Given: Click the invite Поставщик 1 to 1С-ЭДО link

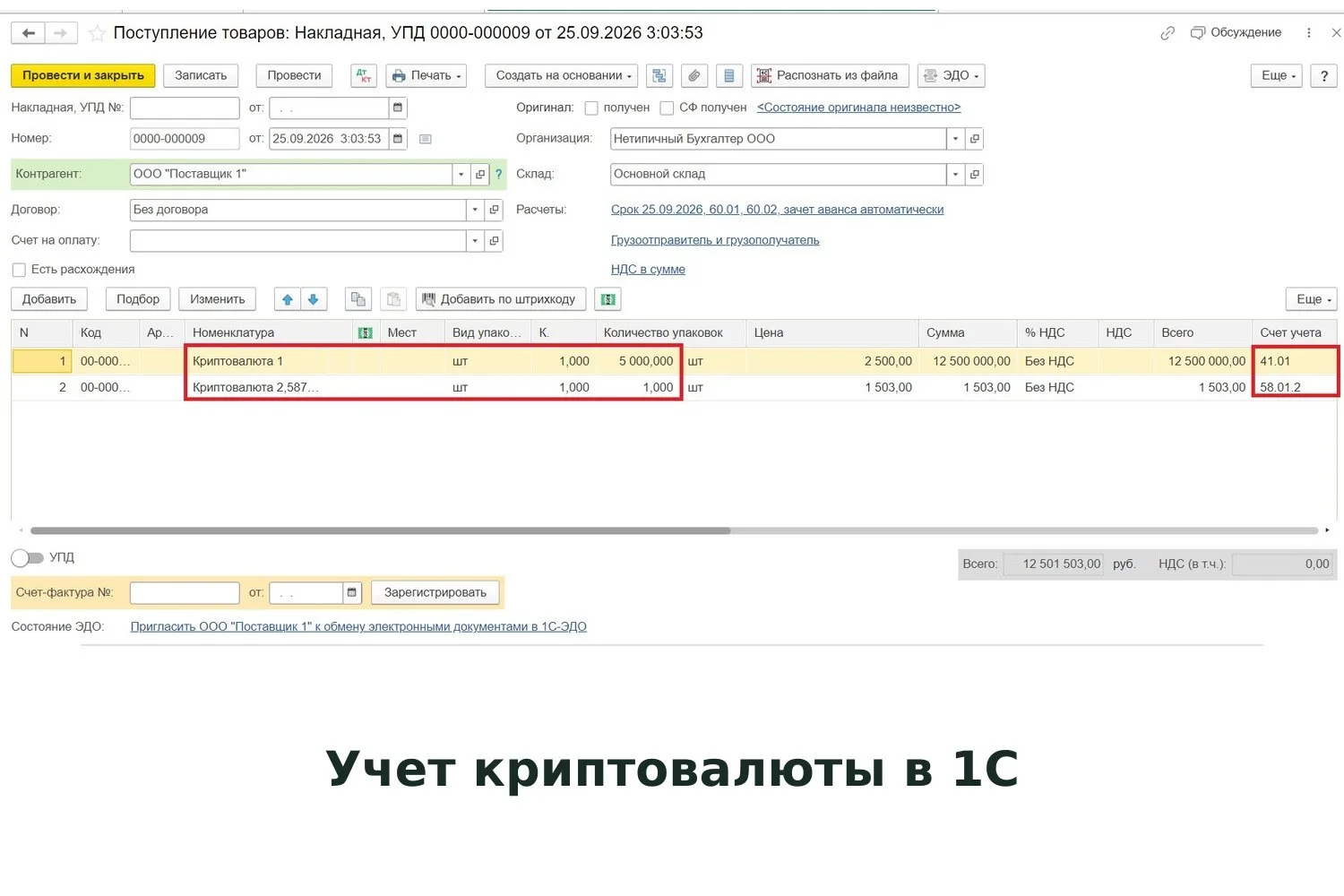Looking at the screenshot, I should tap(358, 627).
